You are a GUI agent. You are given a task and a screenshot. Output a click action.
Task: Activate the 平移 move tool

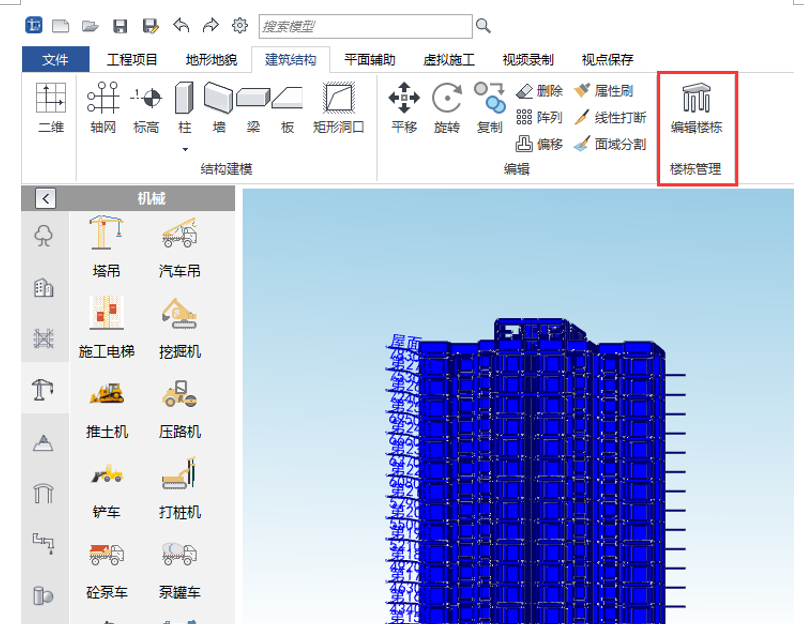point(404,108)
